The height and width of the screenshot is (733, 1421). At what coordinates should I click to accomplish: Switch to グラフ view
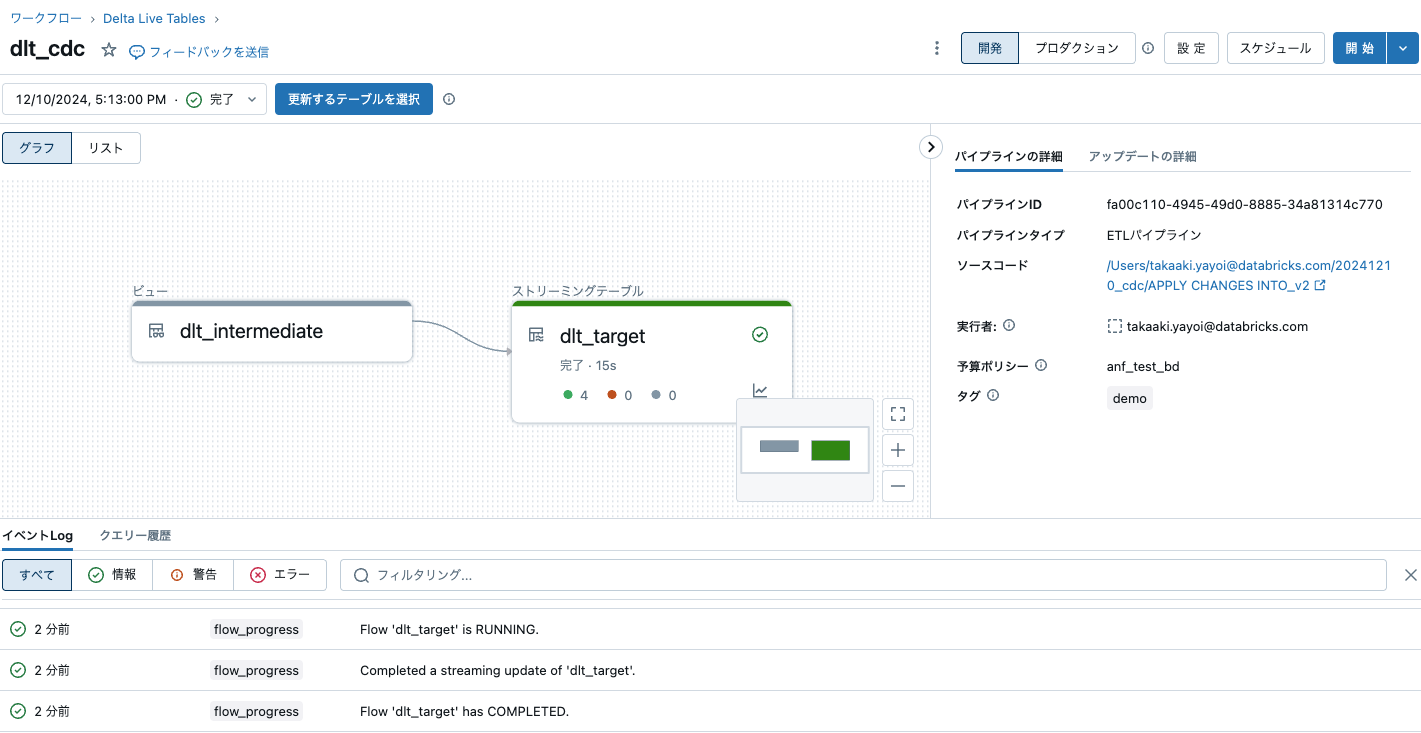tap(37, 148)
